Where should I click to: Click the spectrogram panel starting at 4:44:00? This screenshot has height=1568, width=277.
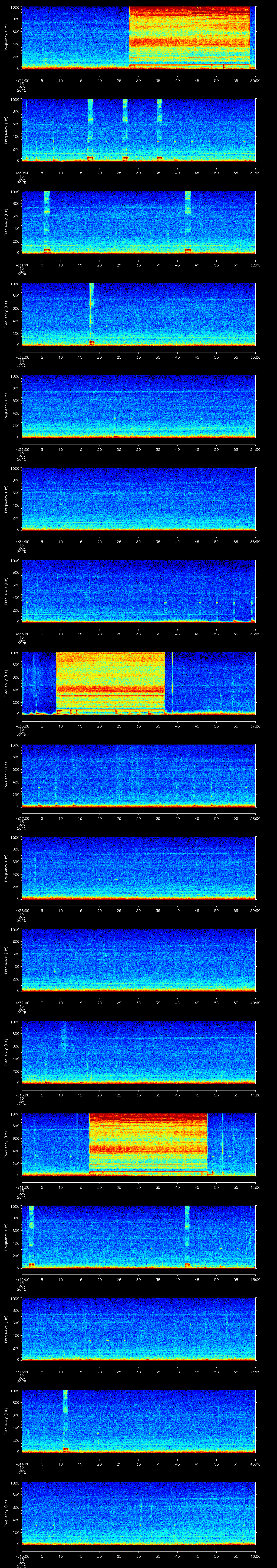click(x=139, y=1421)
